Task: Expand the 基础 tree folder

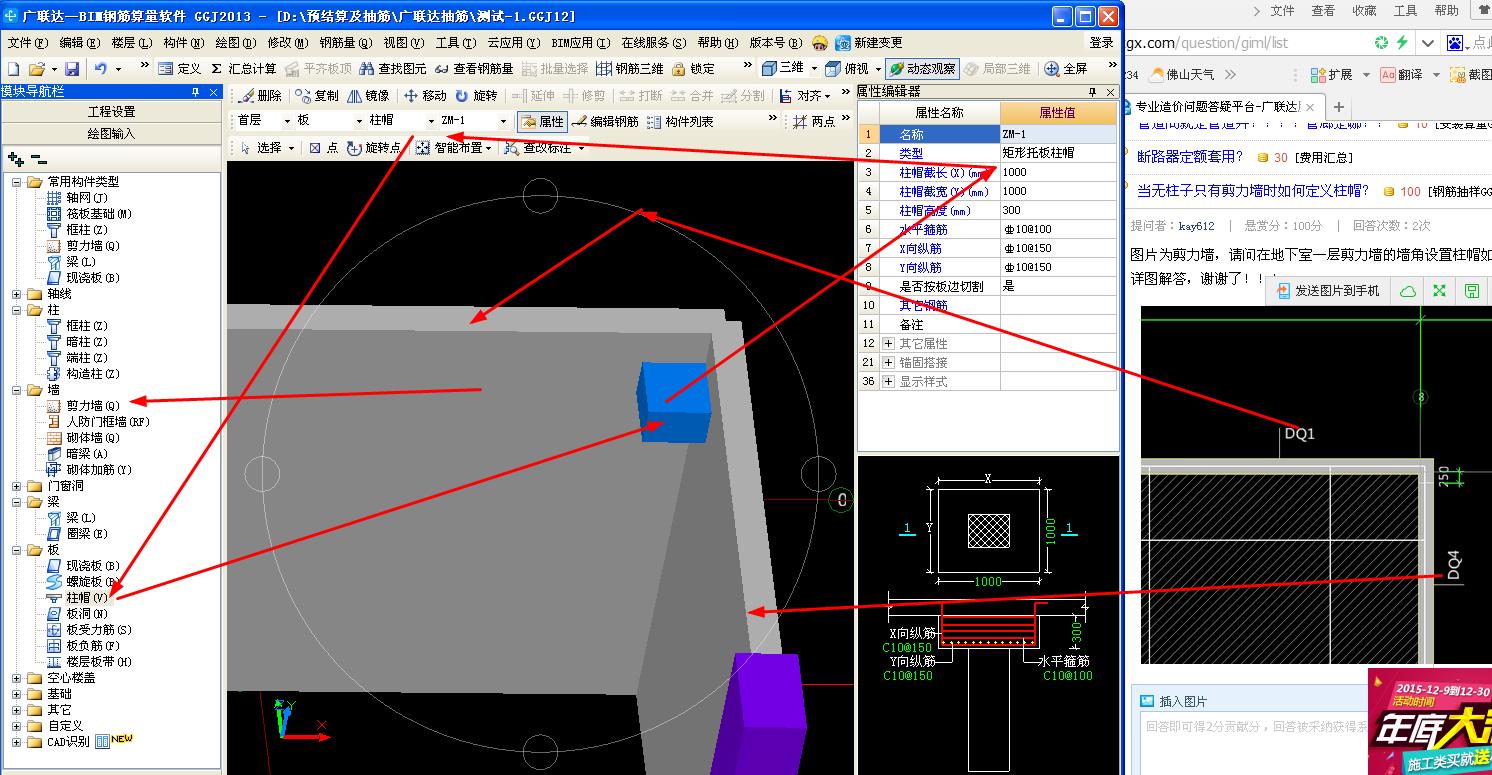Action: pyautogui.click(x=17, y=694)
